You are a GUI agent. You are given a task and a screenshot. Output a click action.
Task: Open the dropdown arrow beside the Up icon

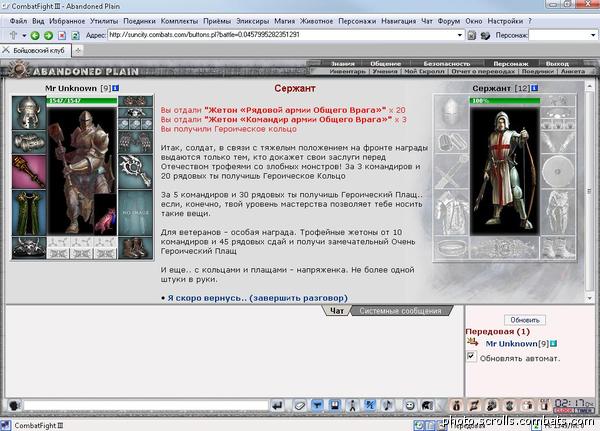pos(24,36)
